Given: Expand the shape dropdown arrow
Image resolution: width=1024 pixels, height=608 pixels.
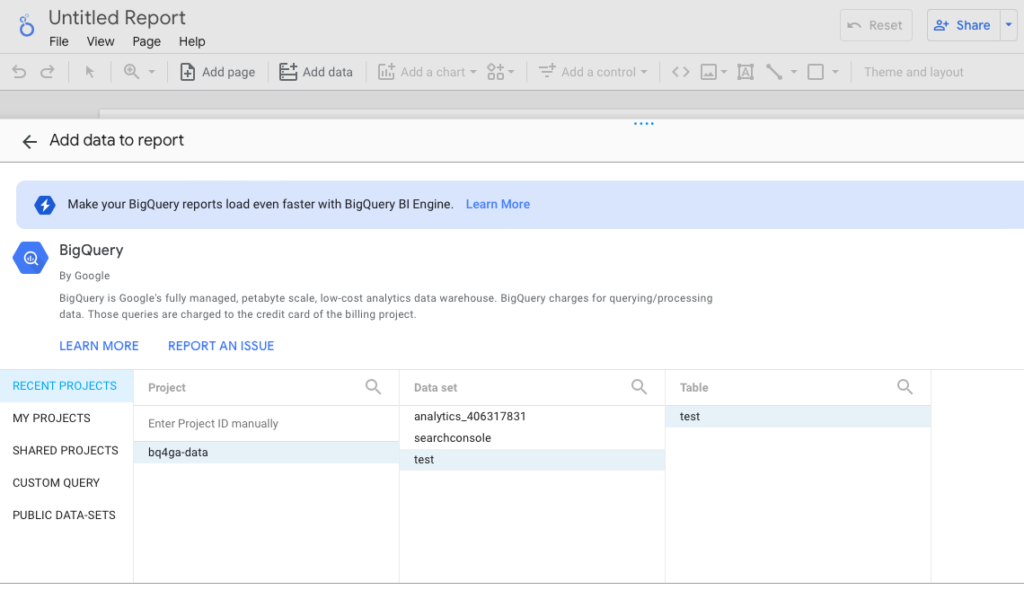Looking at the screenshot, I should [x=835, y=72].
